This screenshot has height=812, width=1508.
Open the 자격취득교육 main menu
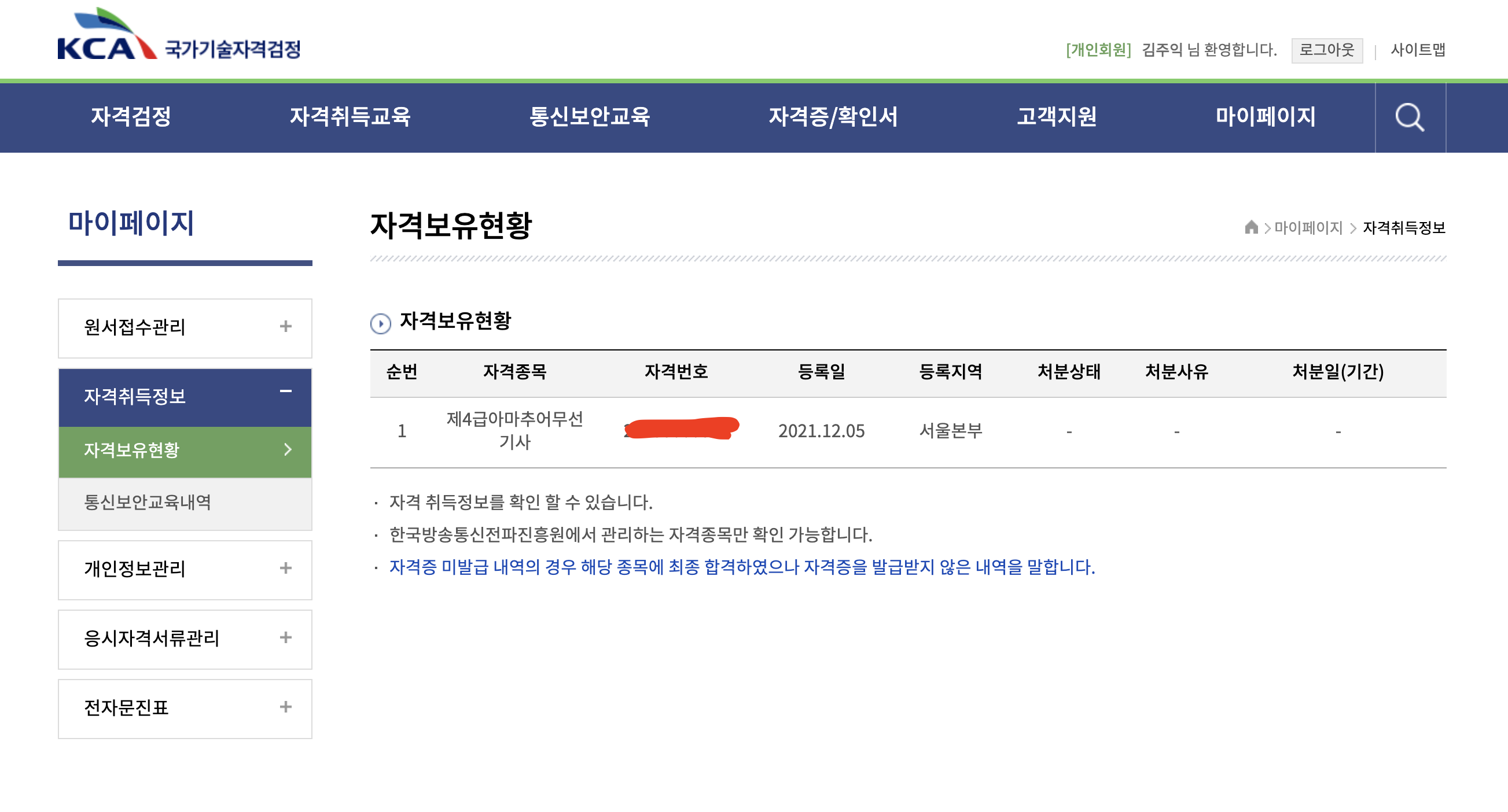pos(350,116)
